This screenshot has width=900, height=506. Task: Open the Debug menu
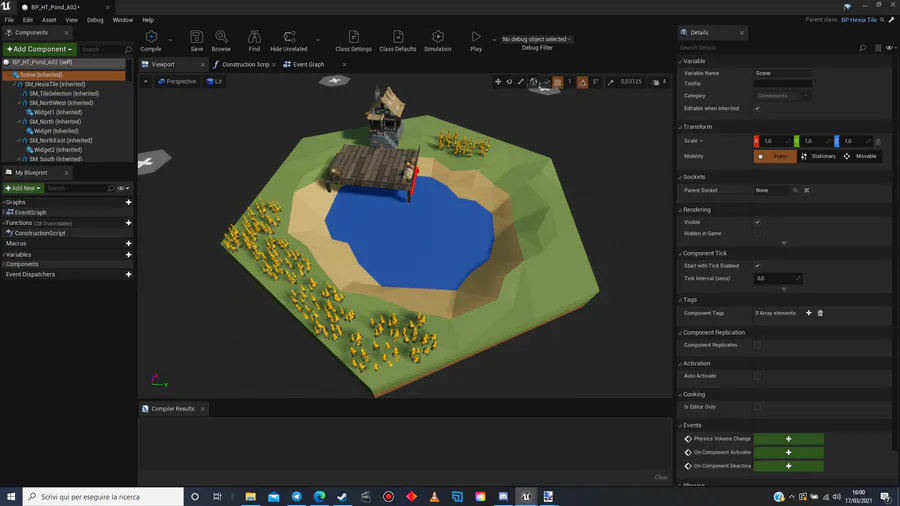tap(95, 20)
